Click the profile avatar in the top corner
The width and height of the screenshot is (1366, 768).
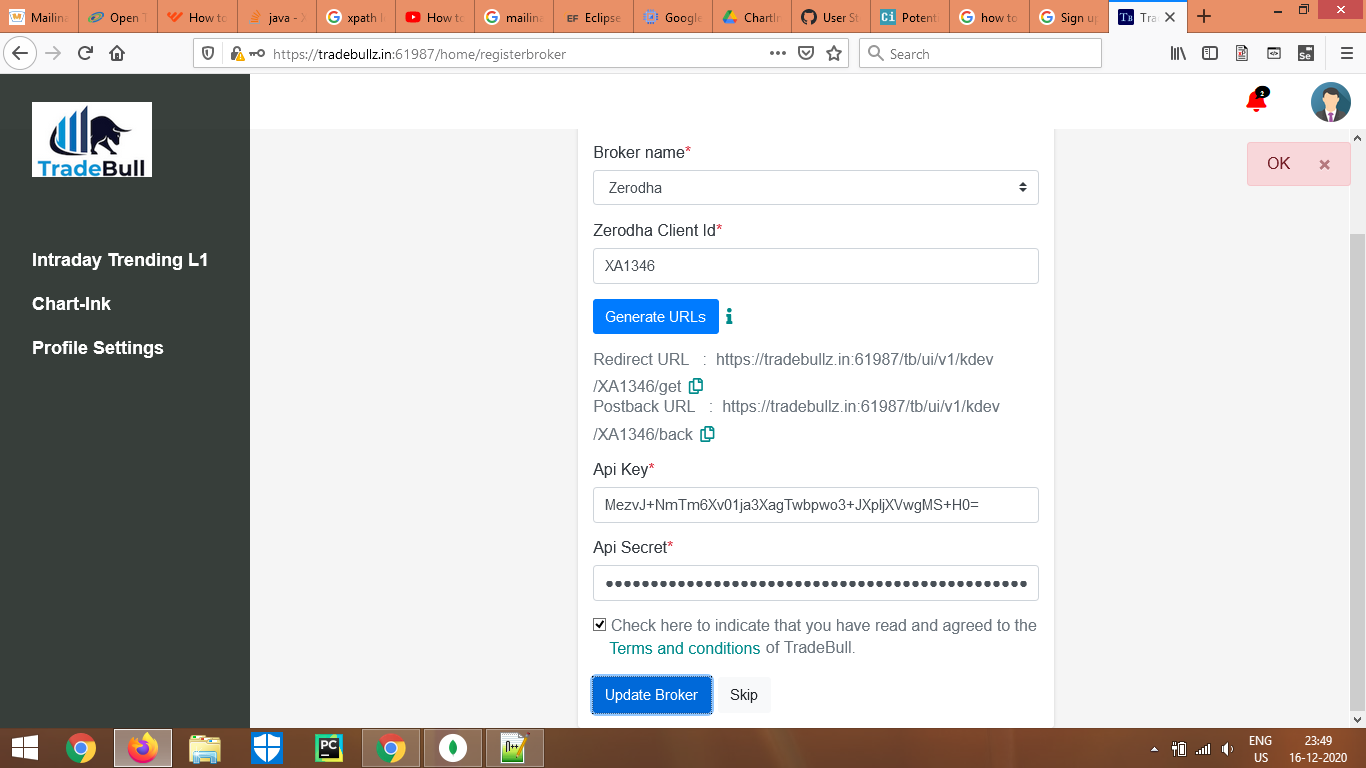click(x=1330, y=102)
